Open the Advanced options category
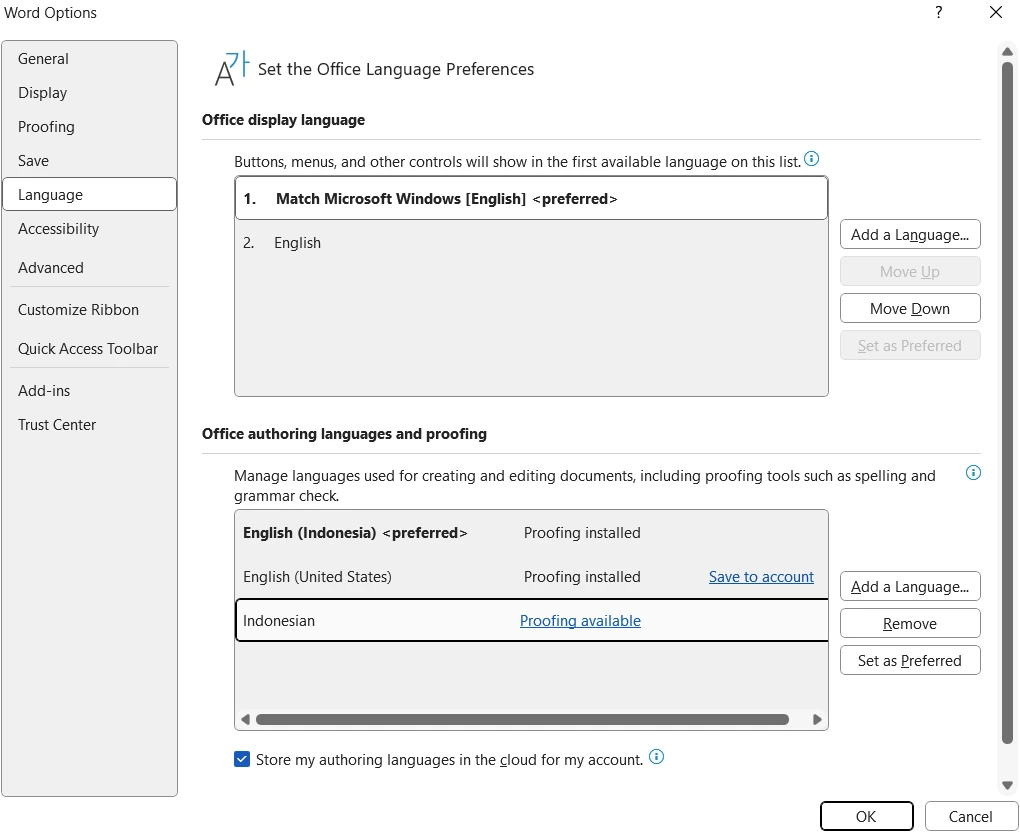The image size is (1020, 836). coord(89,267)
